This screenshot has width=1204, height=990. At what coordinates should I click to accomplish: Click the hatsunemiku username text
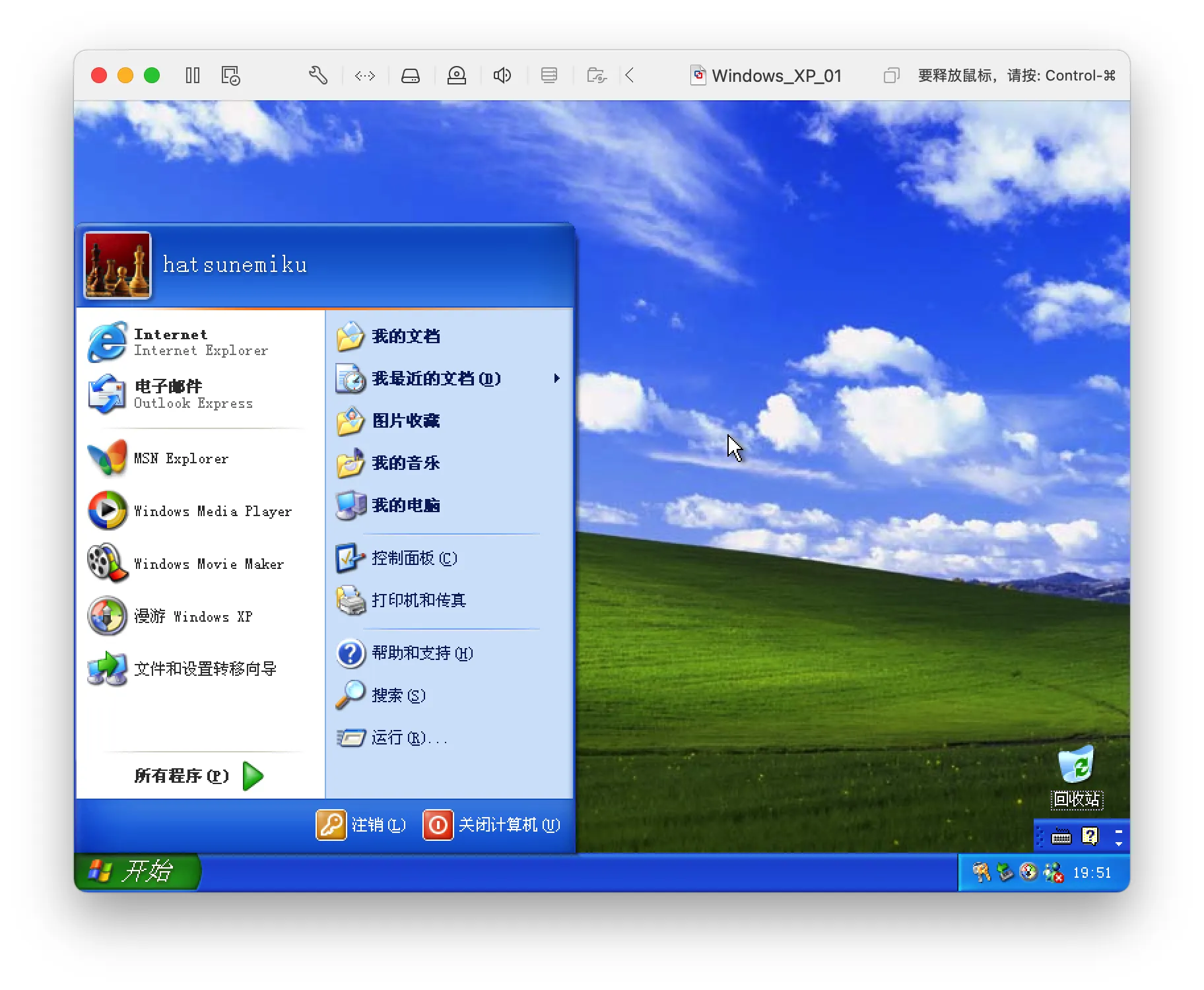tap(235, 265)
